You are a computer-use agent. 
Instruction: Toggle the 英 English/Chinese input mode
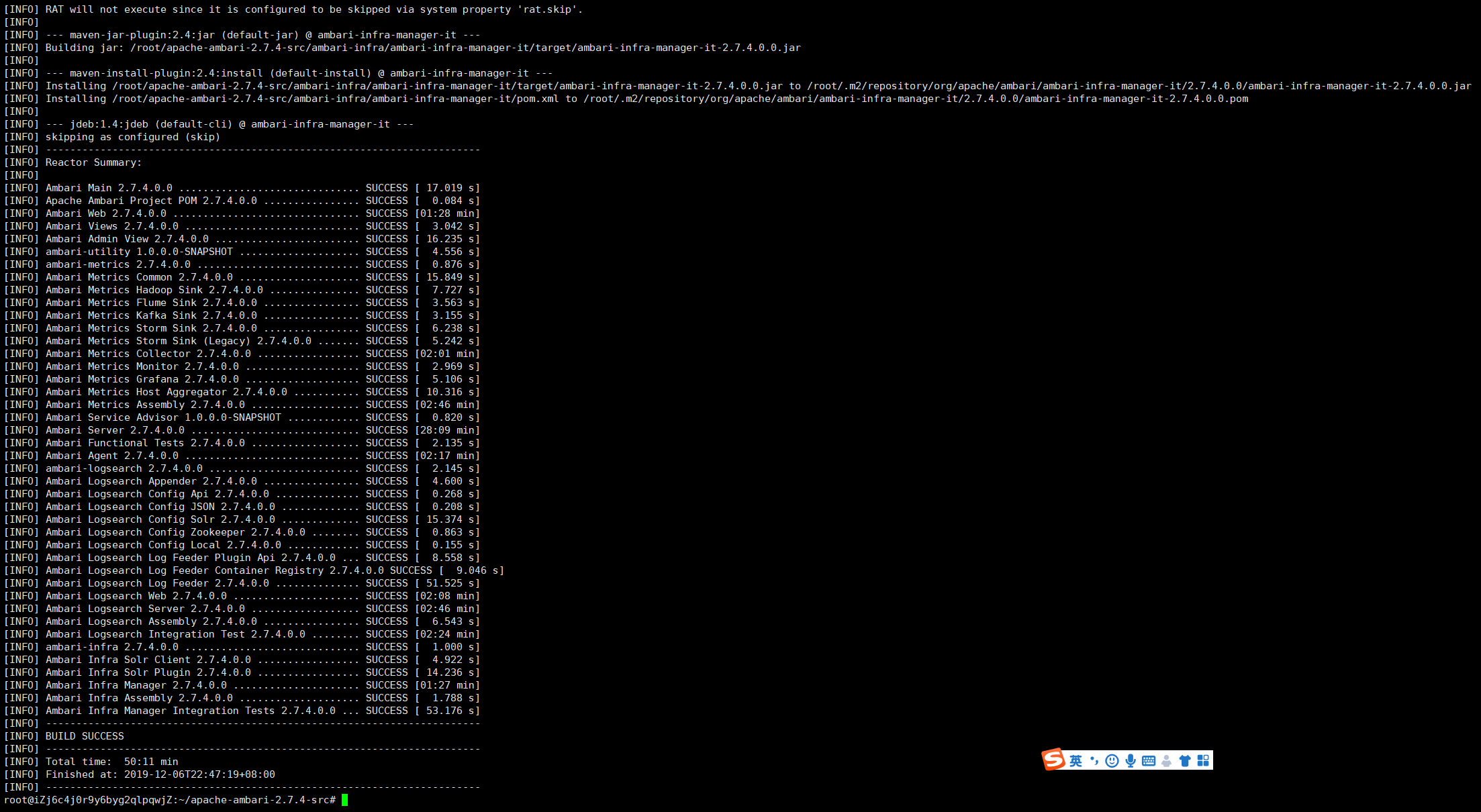(1076, 760)
